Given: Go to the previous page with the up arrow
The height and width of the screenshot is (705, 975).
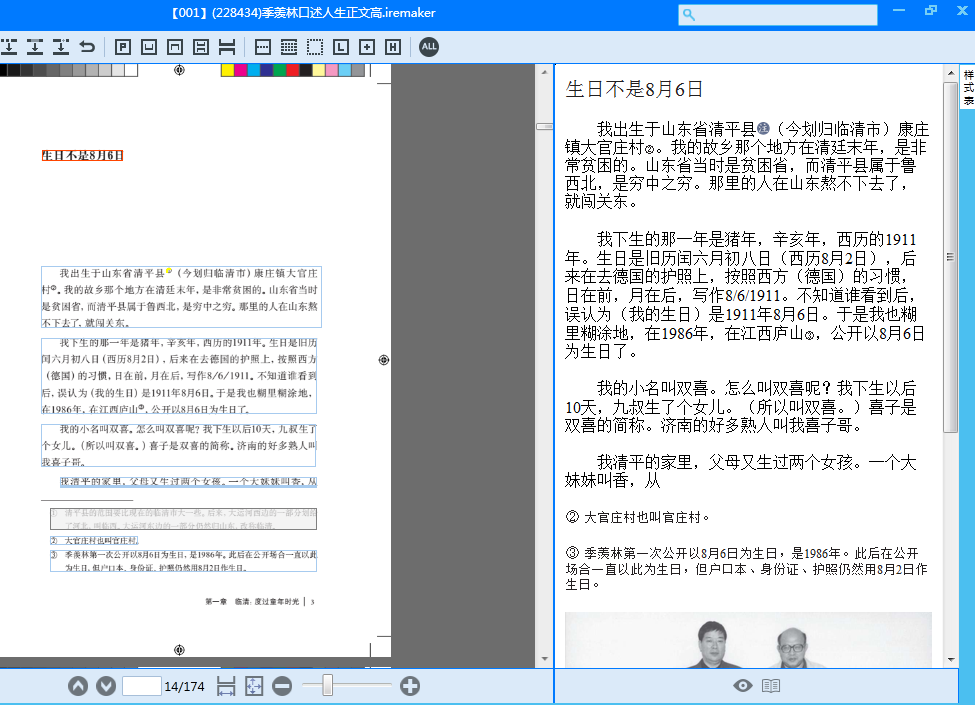Looking at the screenshot, I should 78,686.
